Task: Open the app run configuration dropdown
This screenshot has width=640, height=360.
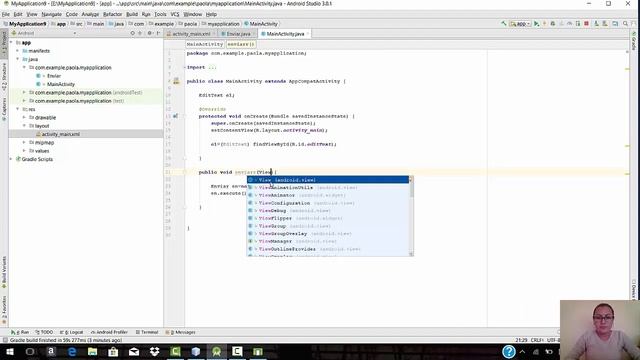Action: coord(520,24)
